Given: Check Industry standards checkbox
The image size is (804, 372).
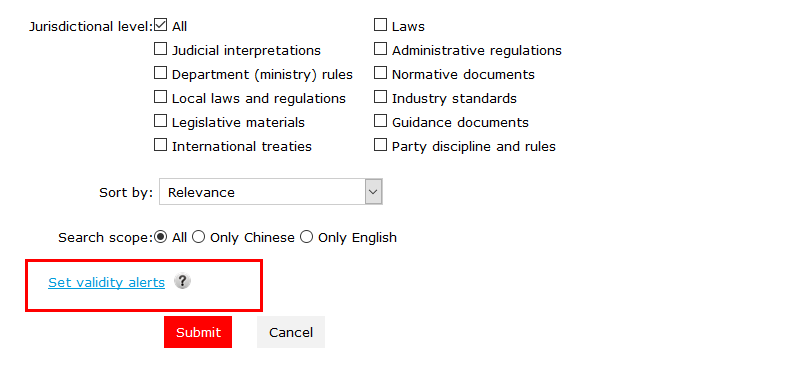Looking at the screenshot, I should [380, 96].
